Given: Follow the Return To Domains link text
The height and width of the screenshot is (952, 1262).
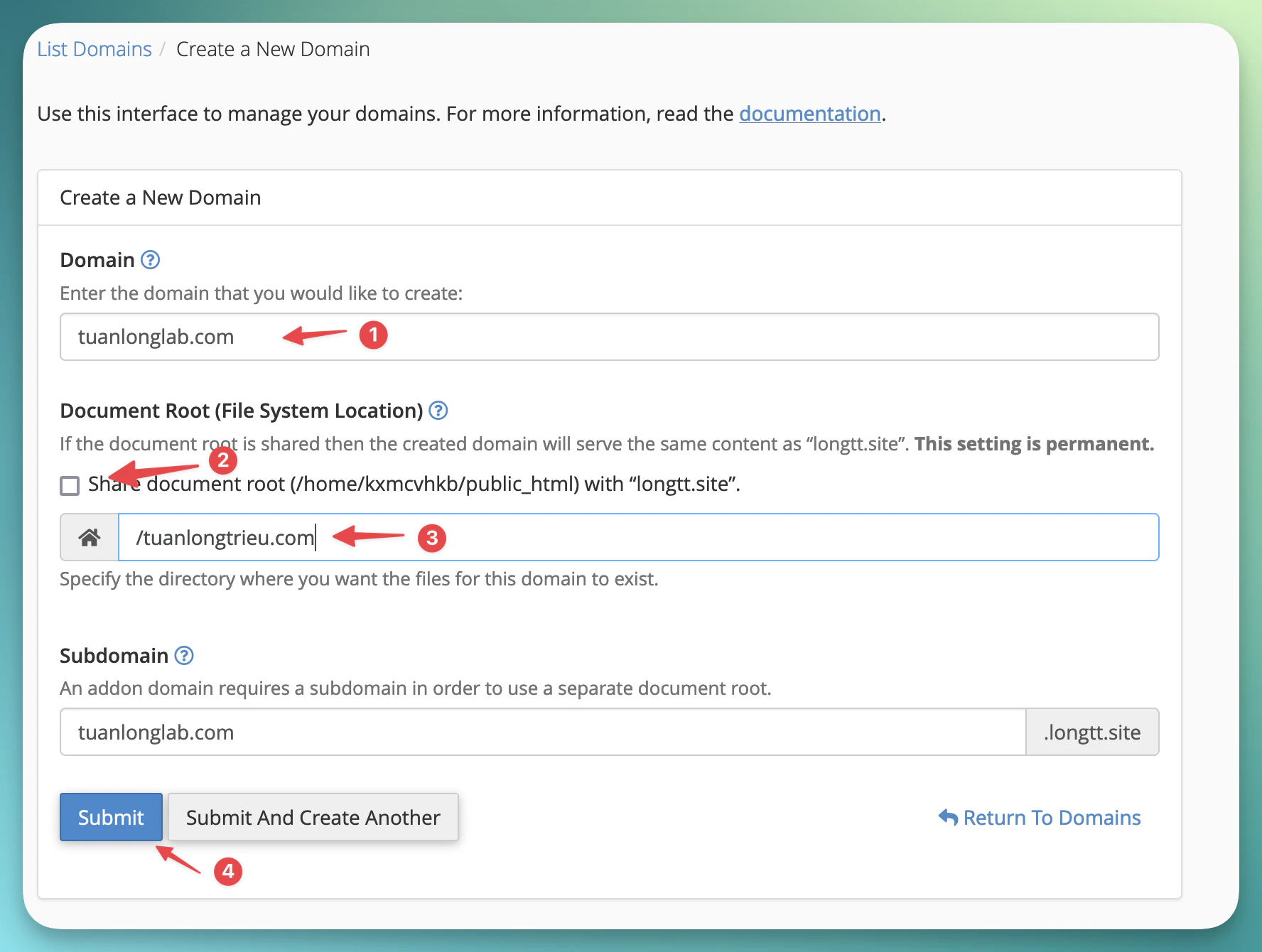Looking at the screenshot, I should pos(1052,818).
